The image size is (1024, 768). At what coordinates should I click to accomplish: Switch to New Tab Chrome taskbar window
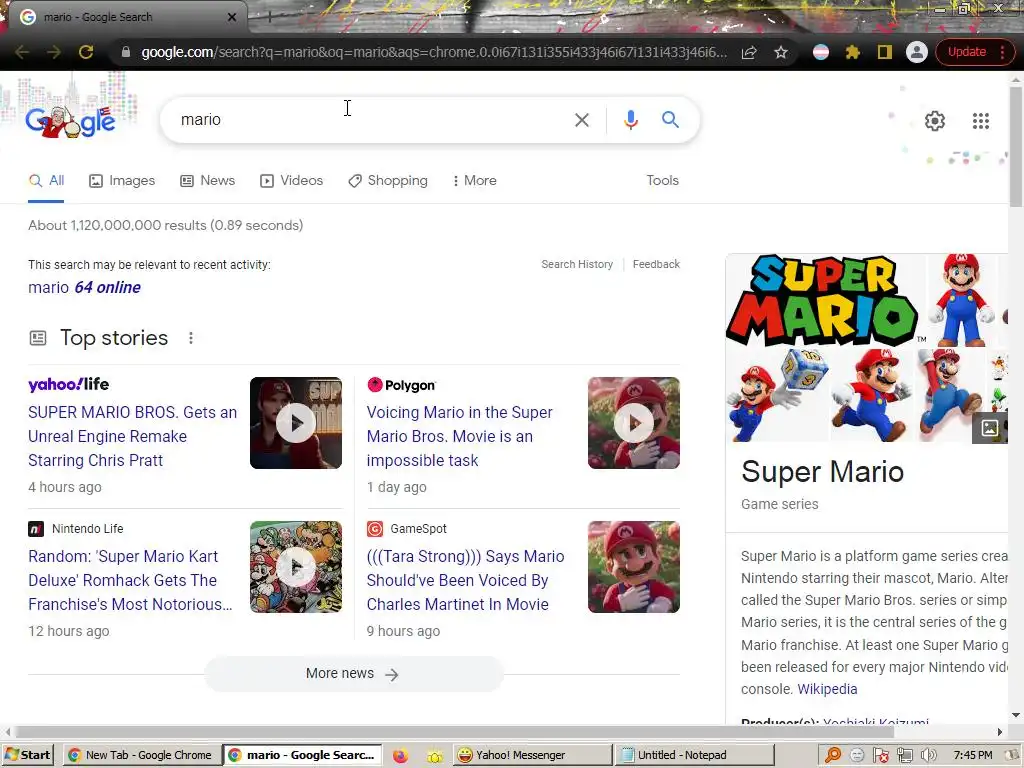pos(140,756)
